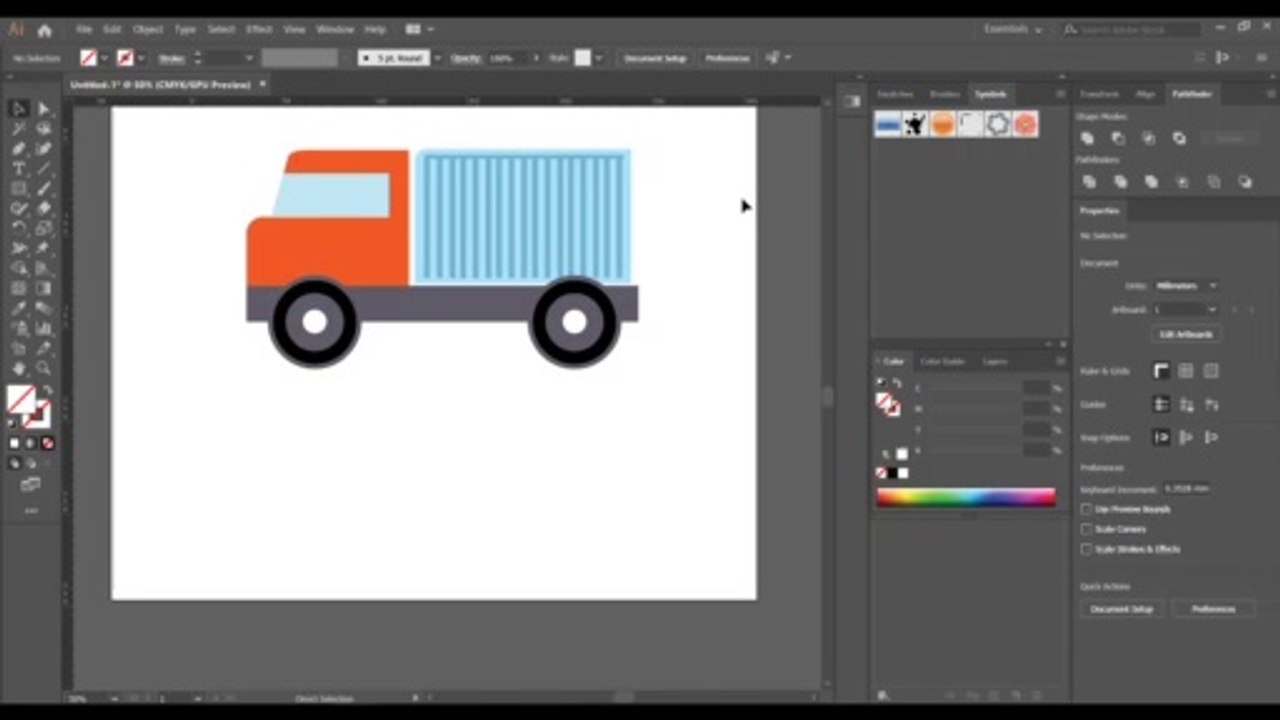Open the Window menu
The width and height of the screenshot is (1280, 720).
coord(335,30)
